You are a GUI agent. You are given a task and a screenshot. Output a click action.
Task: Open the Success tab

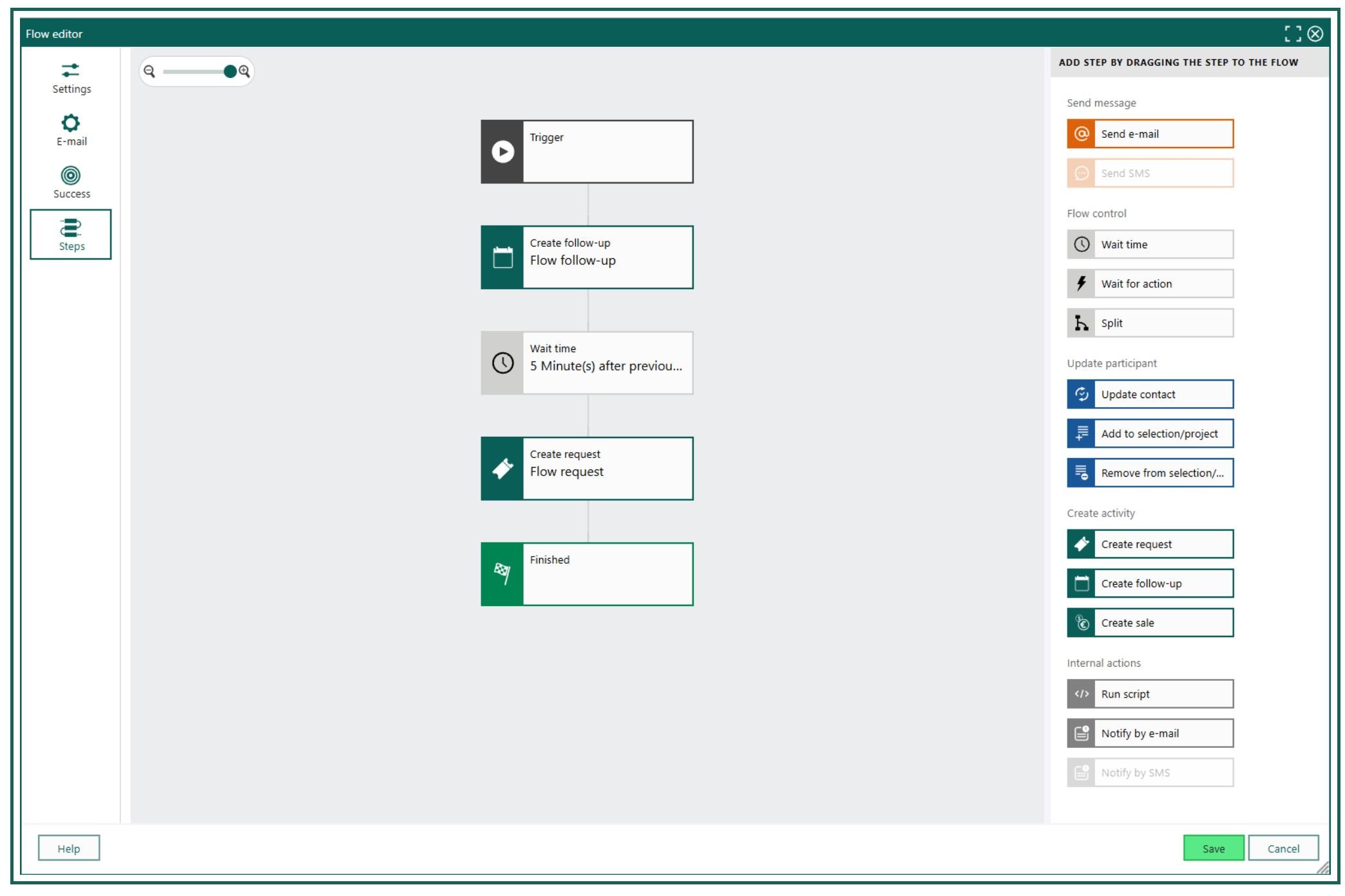tap(72, 183)
